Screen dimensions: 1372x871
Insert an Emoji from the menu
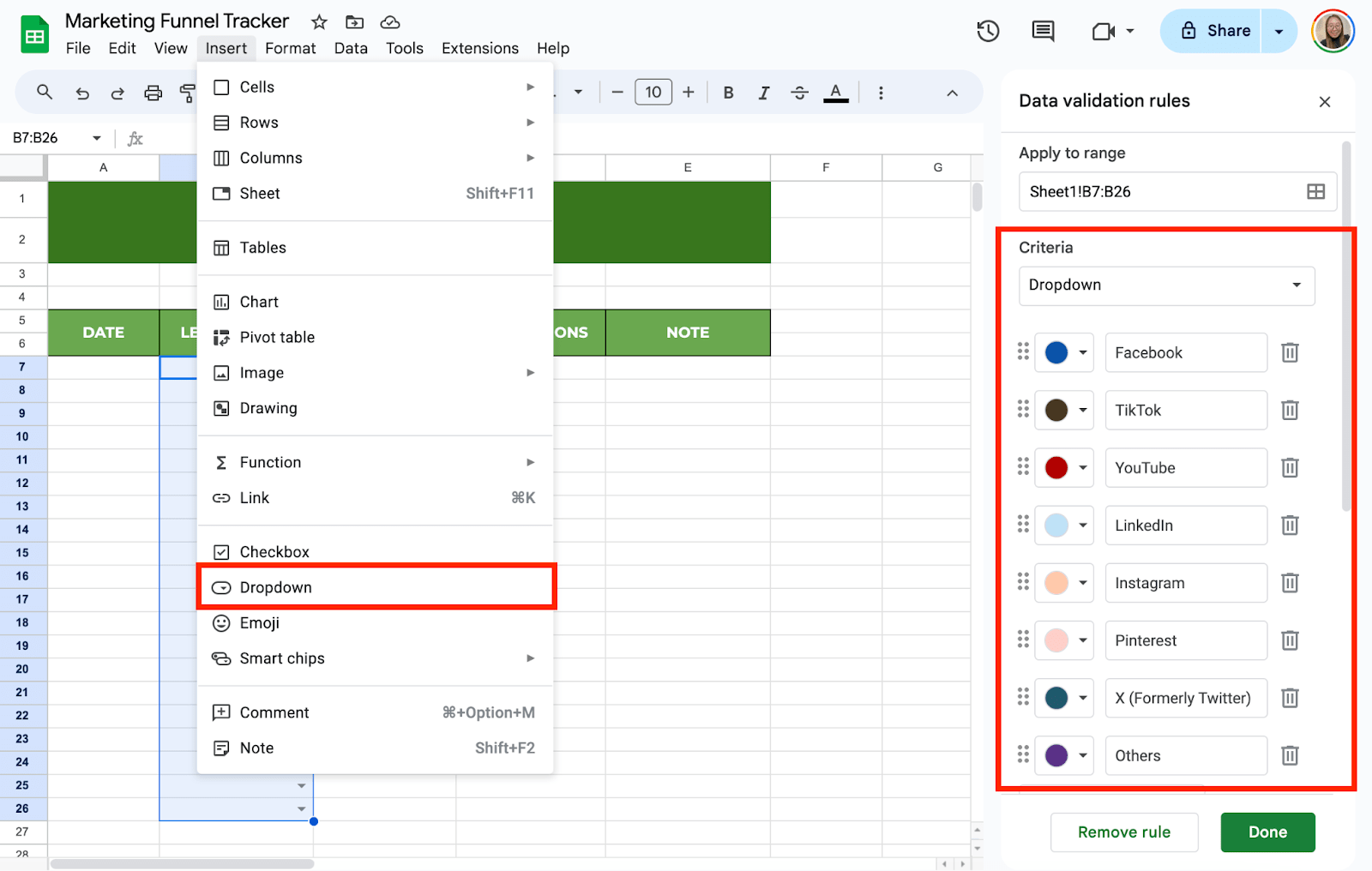[376, 623]
